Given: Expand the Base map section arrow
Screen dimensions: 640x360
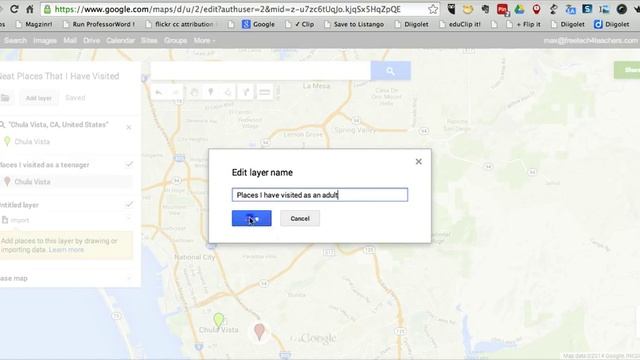Looking at the screenshot, I should 129,278.
